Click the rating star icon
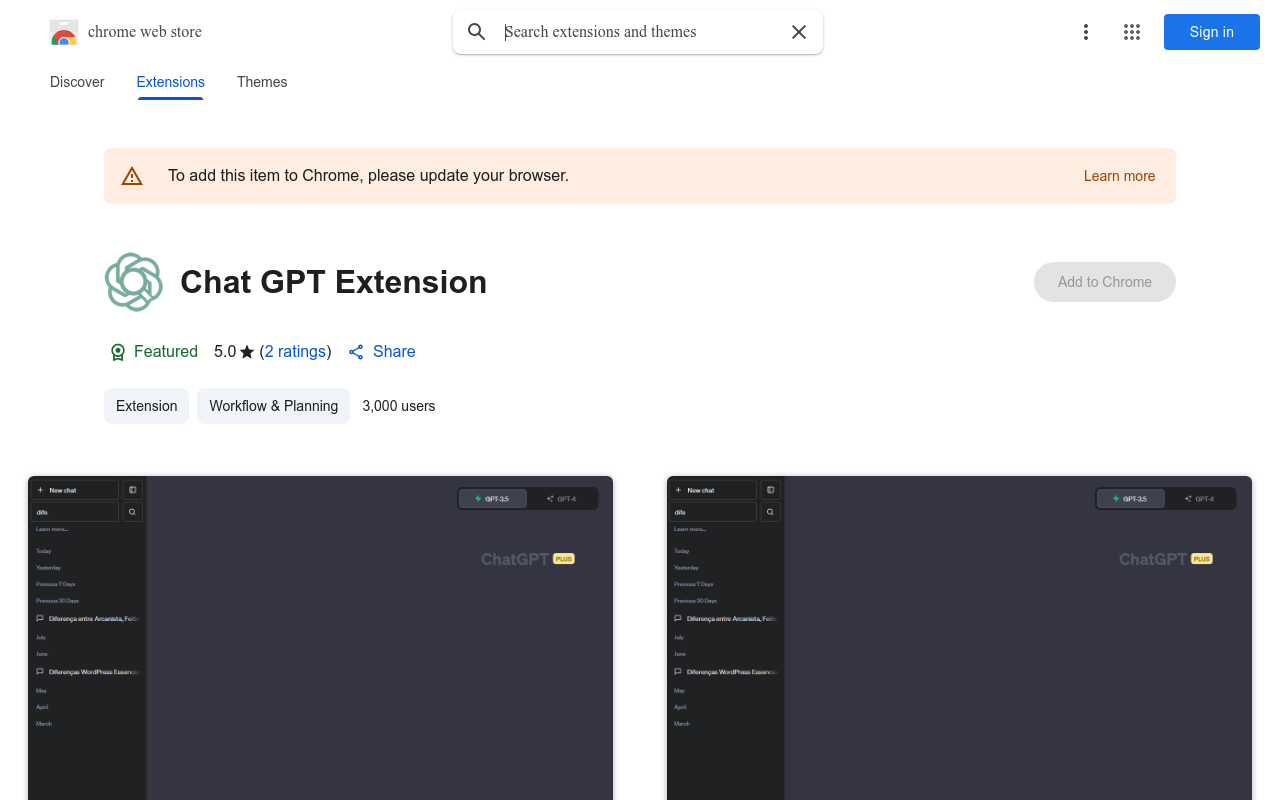 point(247,352)
